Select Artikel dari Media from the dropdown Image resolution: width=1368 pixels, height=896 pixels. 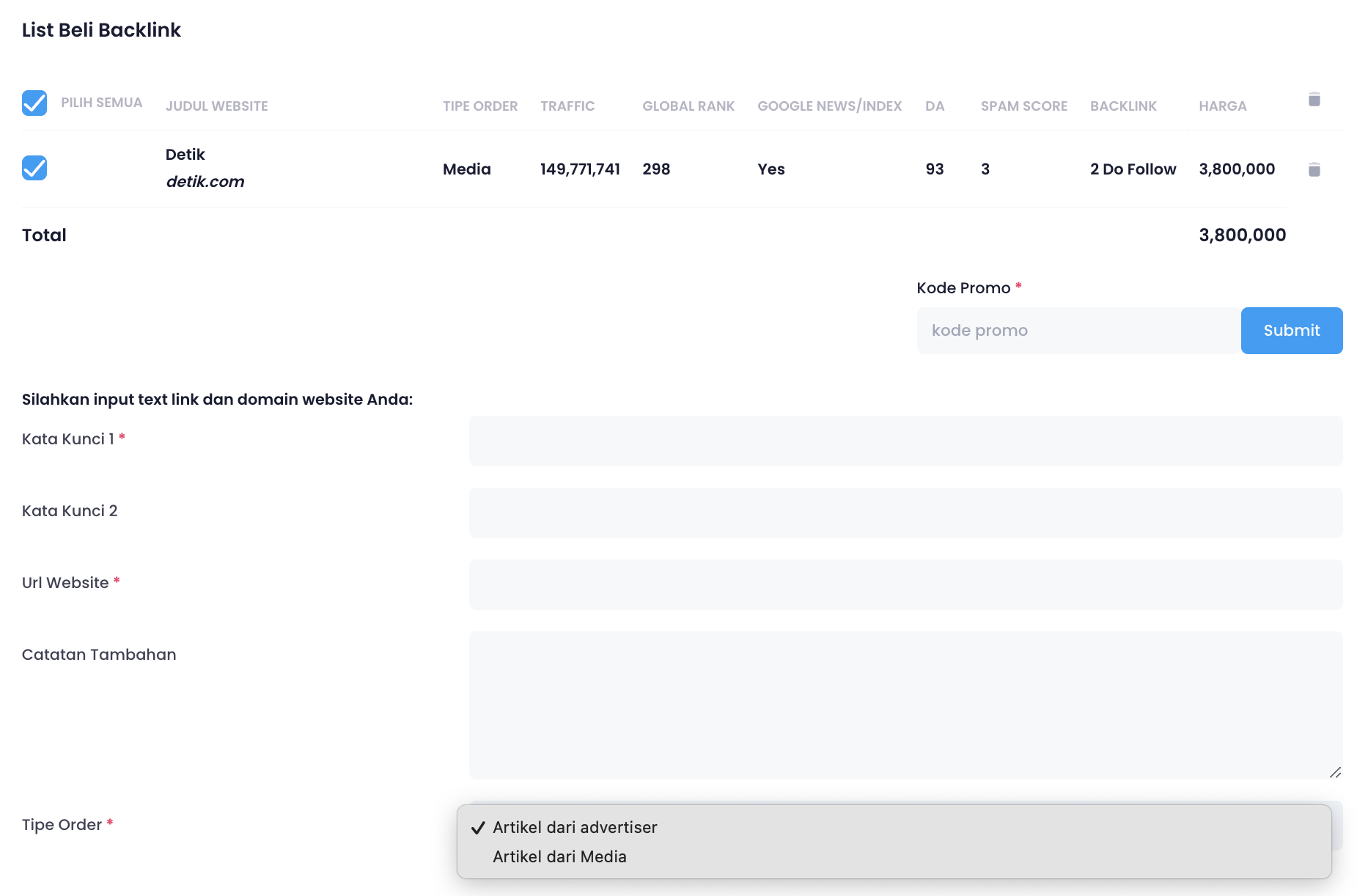click(559, 856)
